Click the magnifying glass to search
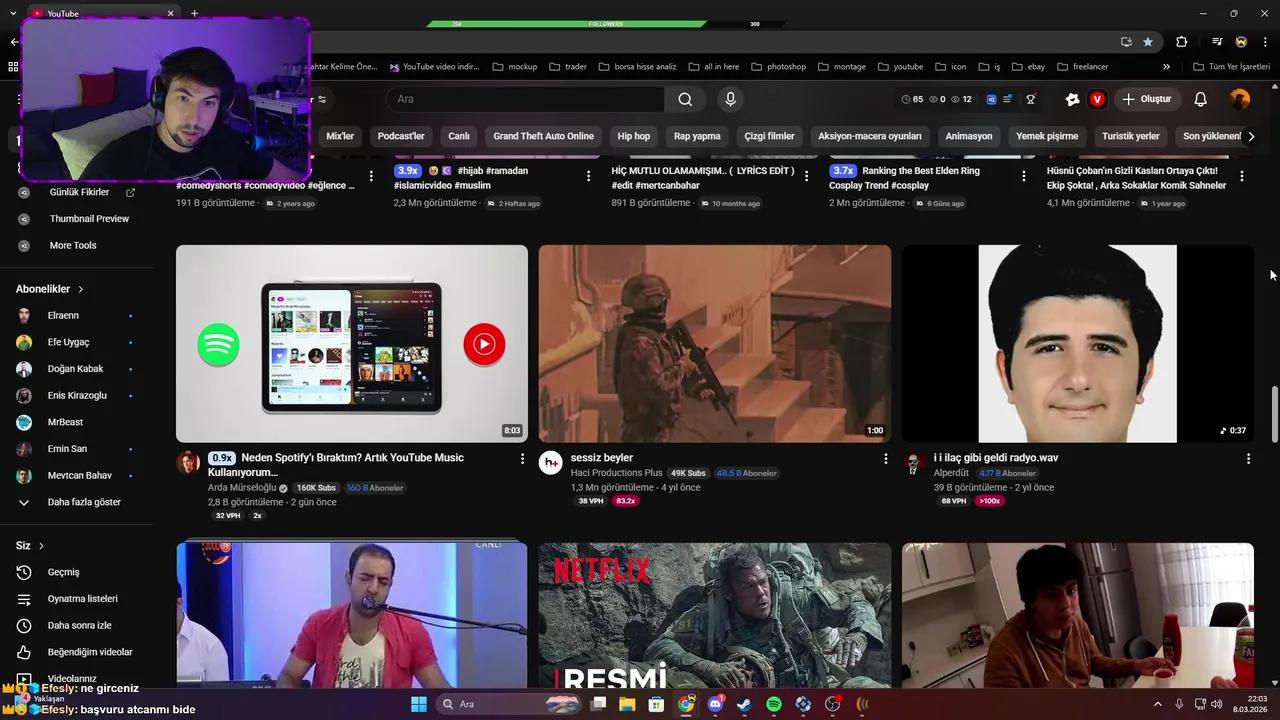 click(685, 99)
